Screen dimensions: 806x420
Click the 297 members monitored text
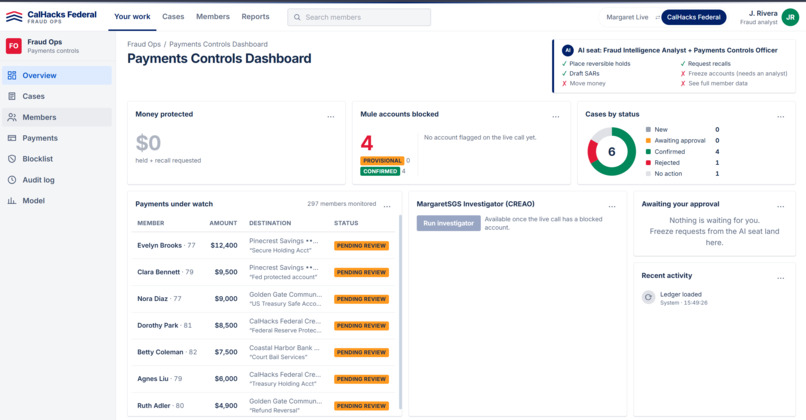point(341,204)
